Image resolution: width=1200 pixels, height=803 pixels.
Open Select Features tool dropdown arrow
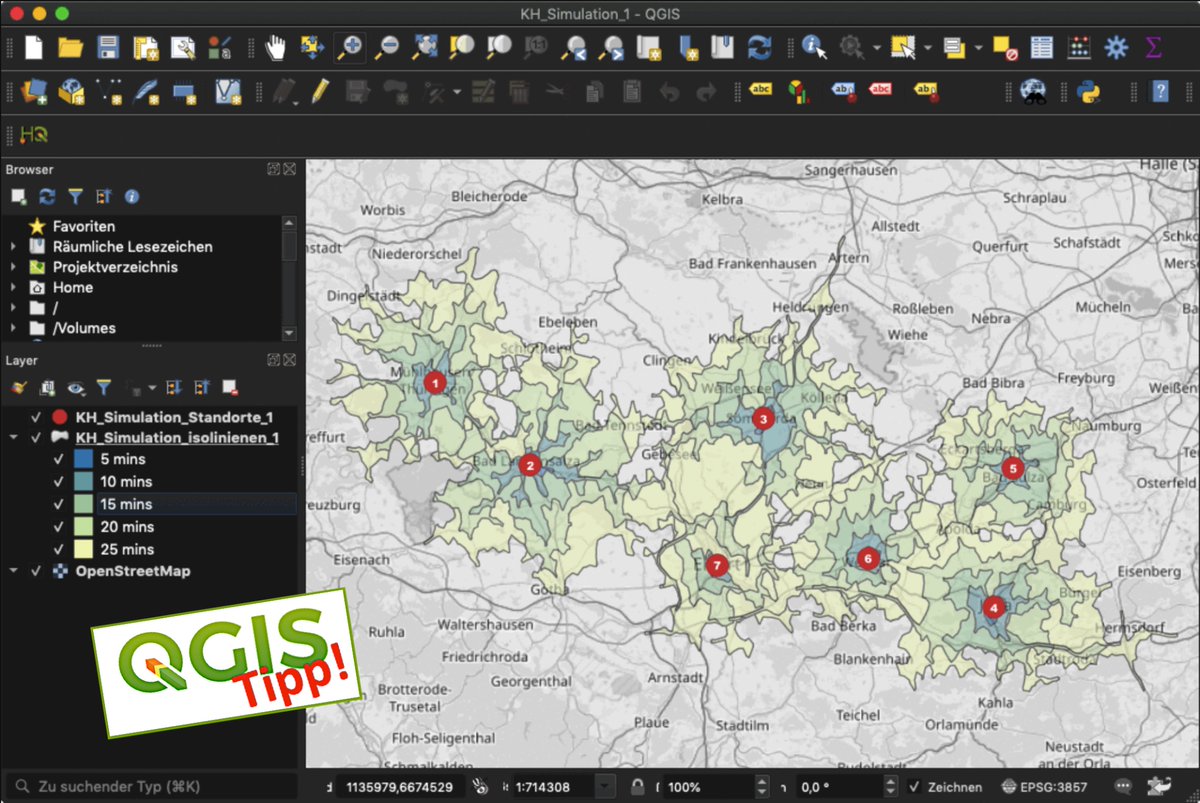(928, 47)
